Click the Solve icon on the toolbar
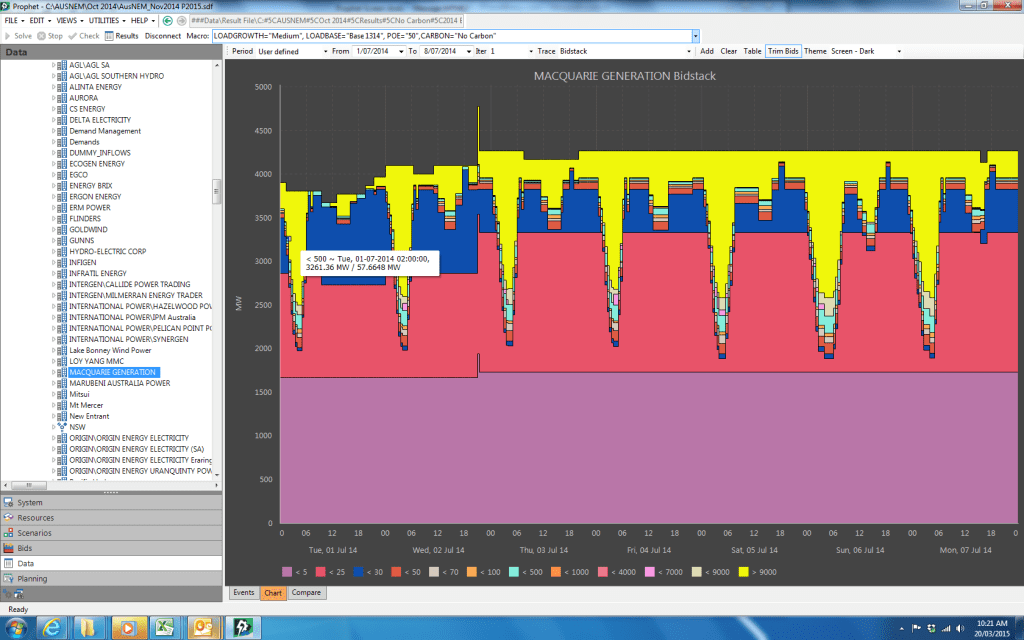The image size is (1024, 640). (x=20, y=35)
